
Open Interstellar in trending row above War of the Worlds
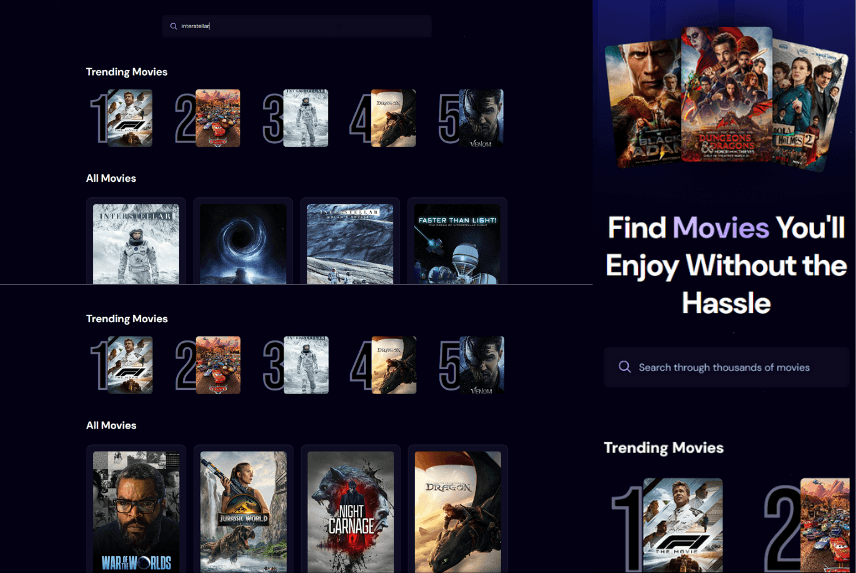coord(306,365)
